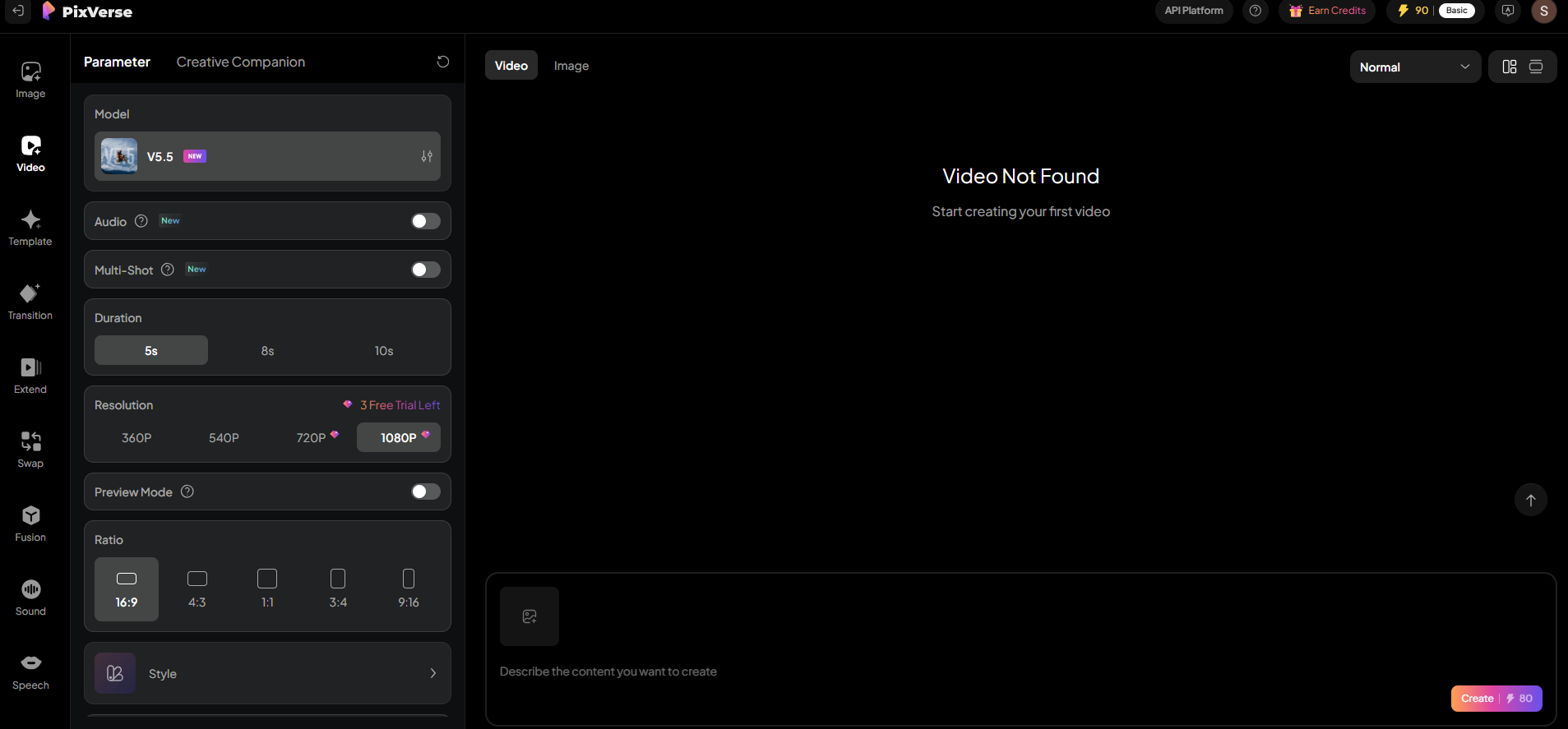The image size is (1568, 729).
Task: Click the Earn Credits button
Action: tap(1327, 11)
